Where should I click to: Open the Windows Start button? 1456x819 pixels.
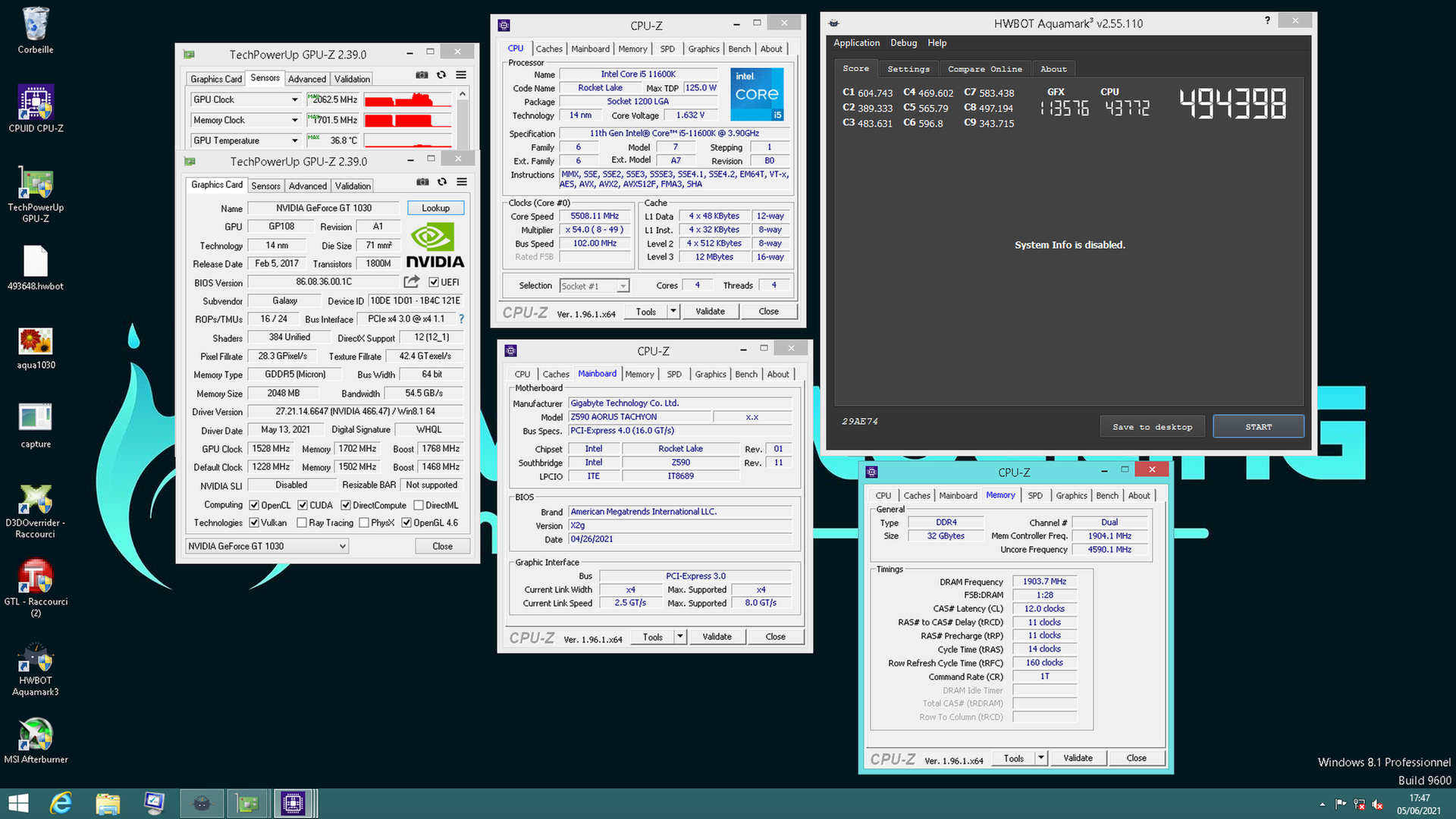[18, 804]
